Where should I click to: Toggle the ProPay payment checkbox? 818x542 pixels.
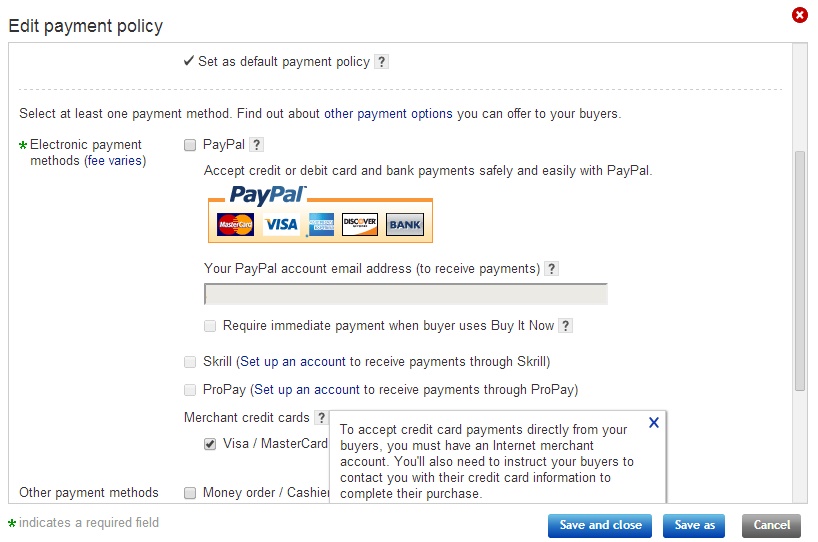click(x=190, y=390)
